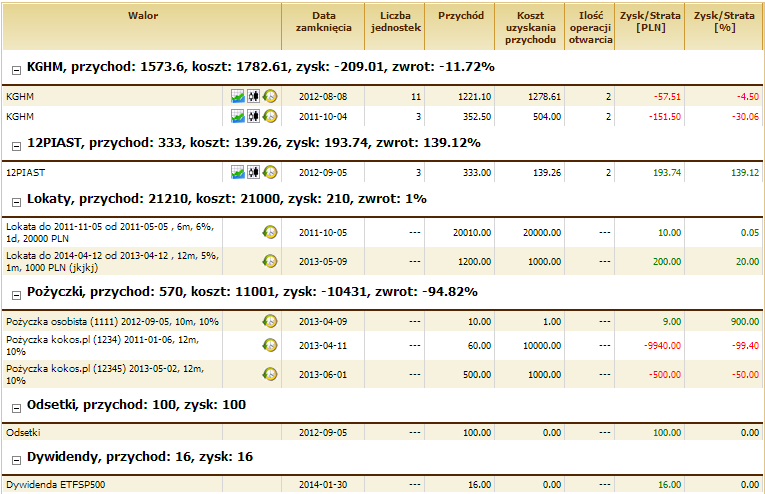Click the -99.40 percent value
765x494 pixels.
pos(745,345)
